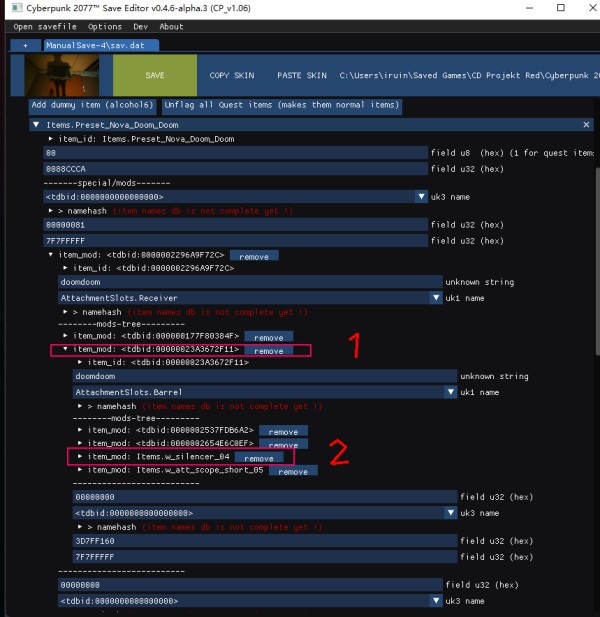600x617 pixels.
Task: Remove the Items.w_silencer_04 mod
Action: click(259, 457)
